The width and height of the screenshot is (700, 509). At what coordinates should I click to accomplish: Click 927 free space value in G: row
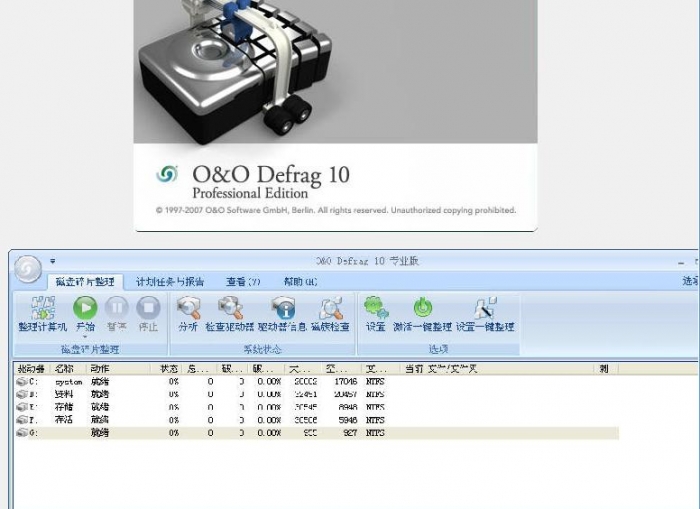(350, 433)
